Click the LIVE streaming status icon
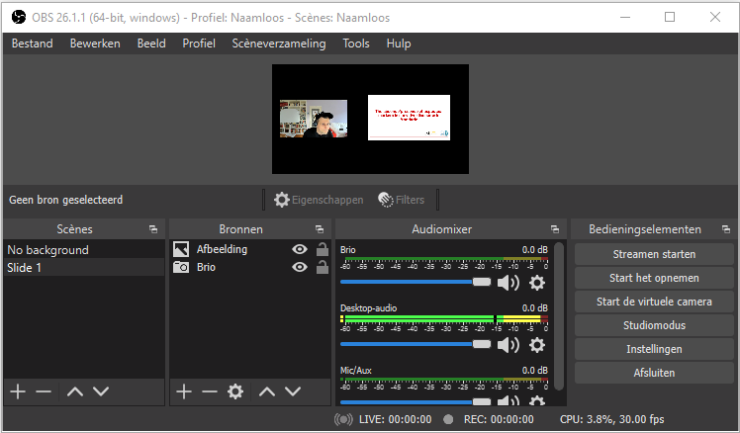The image size is (740, 433). pos(343,419)
